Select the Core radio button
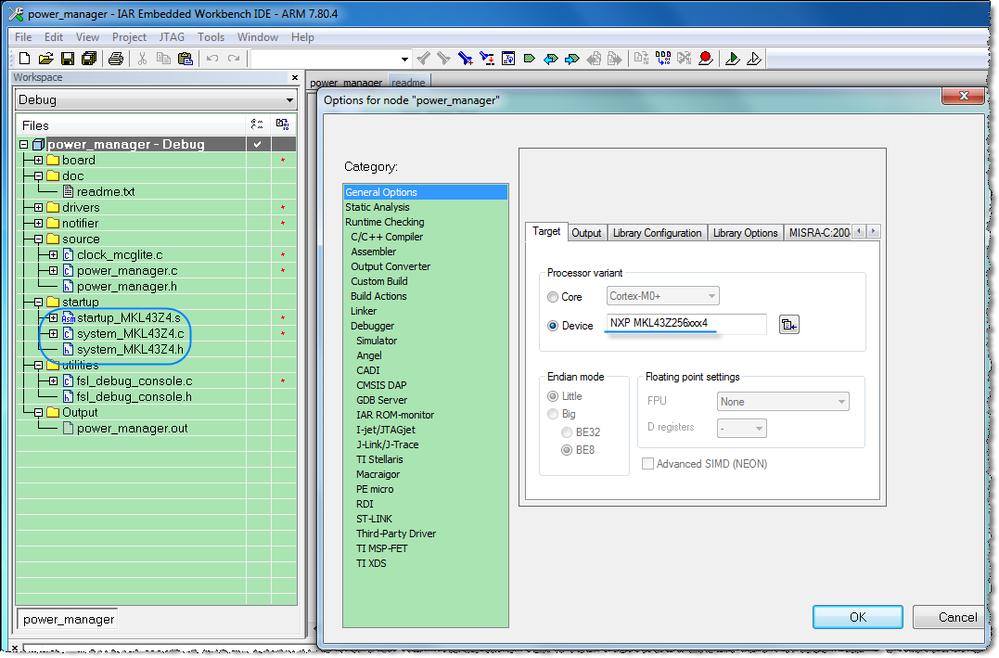Screen dimensions: 999x658 pyautogui.click(x=552, y=297)
